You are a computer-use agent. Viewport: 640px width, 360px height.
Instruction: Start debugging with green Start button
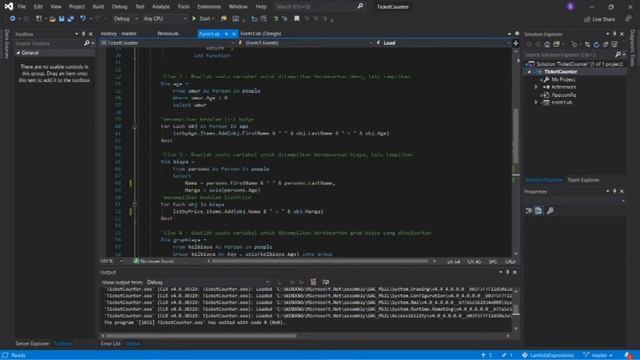pyautogui.click(x=202, y=19)
